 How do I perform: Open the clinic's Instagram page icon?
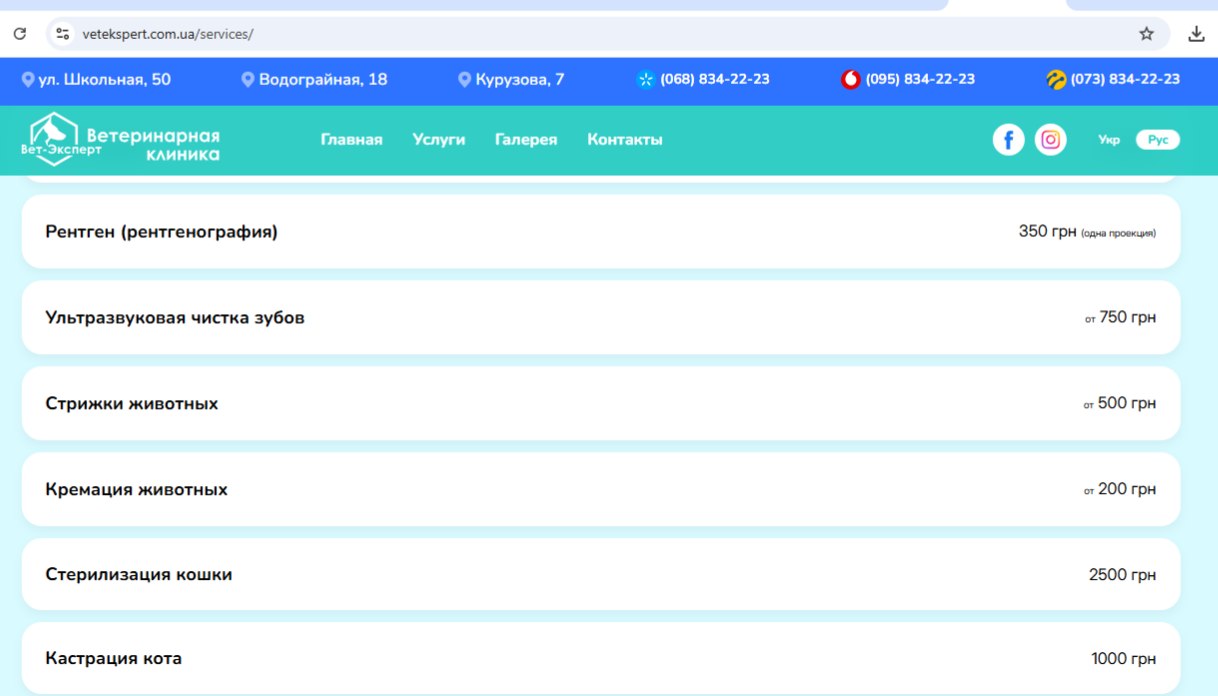pyautogui.click(x=1050, y=140)
